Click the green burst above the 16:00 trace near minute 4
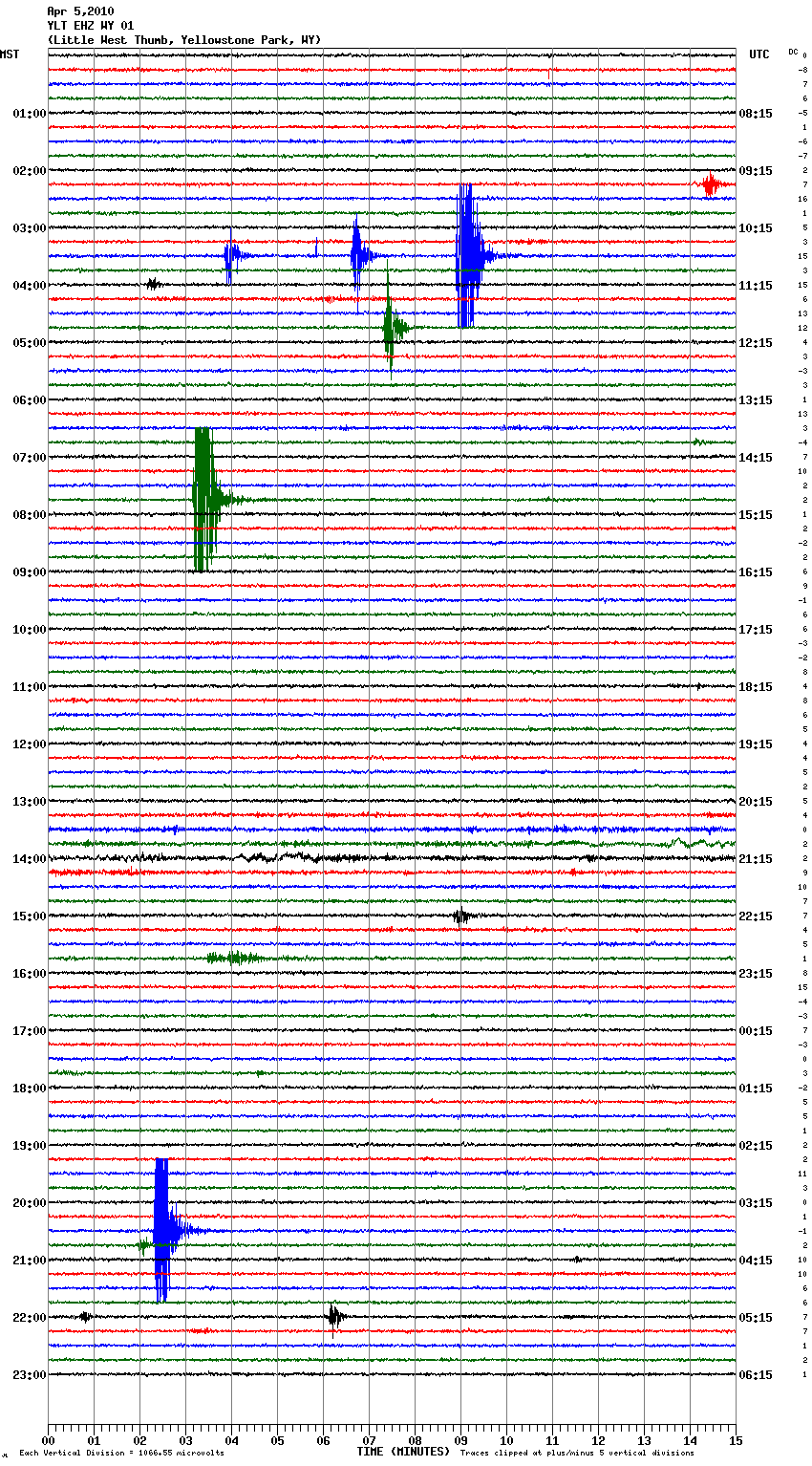 [234, 958]
